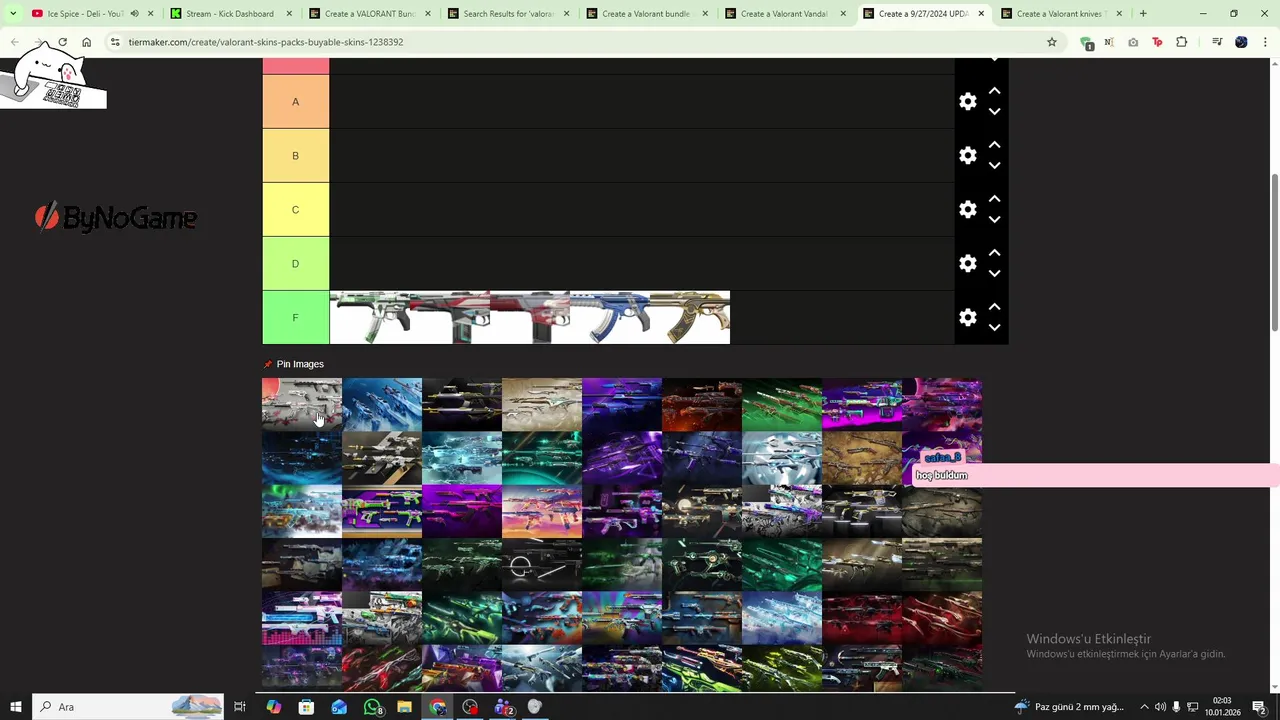Move tier F row down
This screenshot has height=720, width=1280.
coord(994,328)
